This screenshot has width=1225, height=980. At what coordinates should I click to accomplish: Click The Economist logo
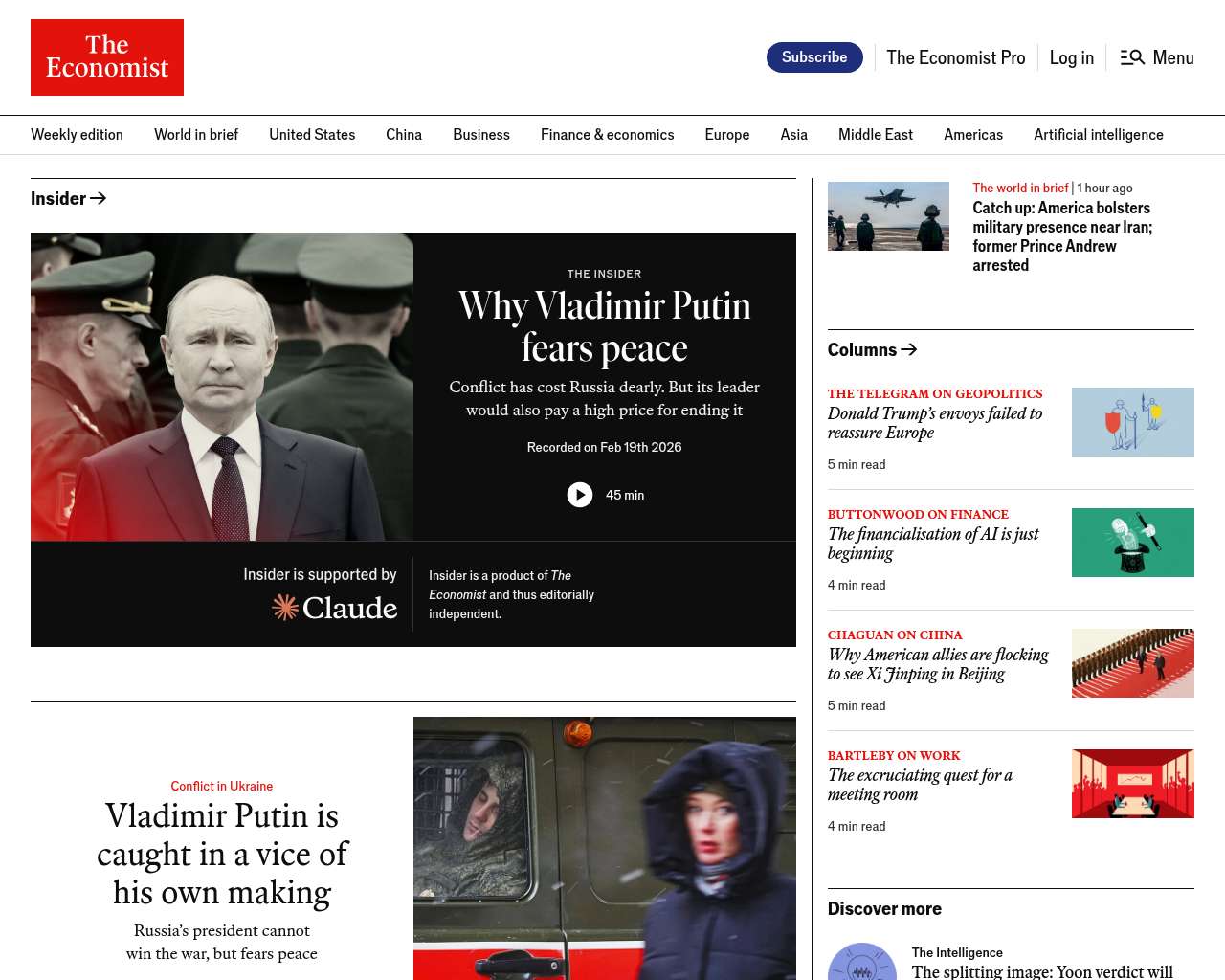[107, 57]
